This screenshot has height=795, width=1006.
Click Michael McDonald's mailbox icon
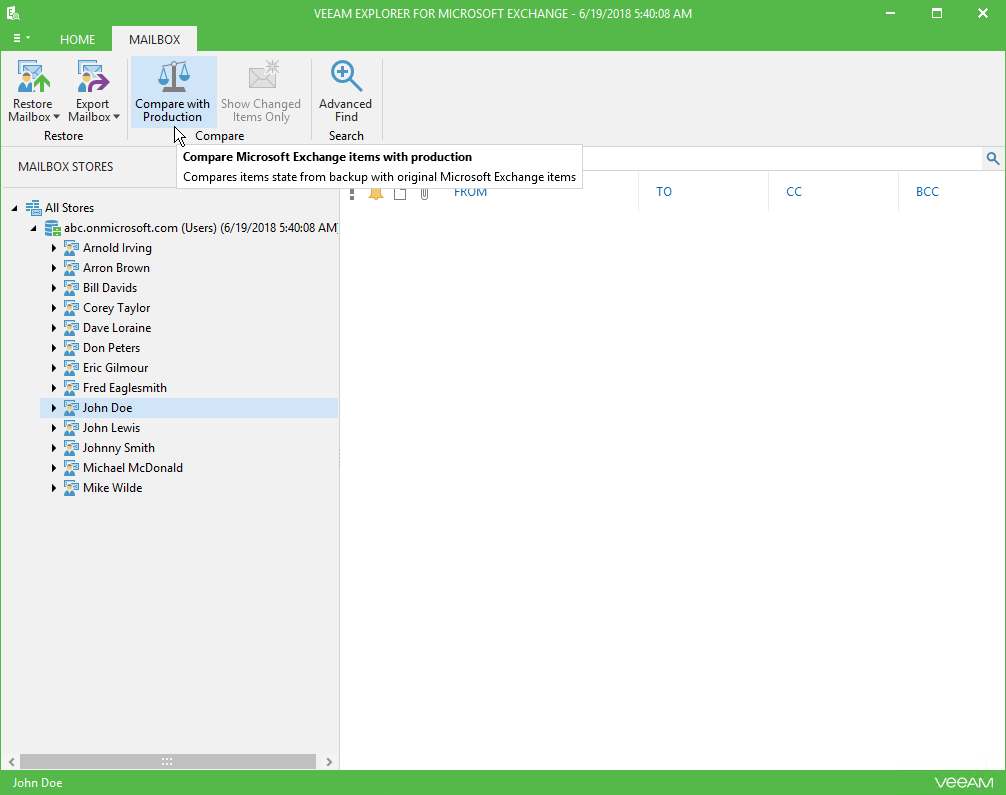71,468
